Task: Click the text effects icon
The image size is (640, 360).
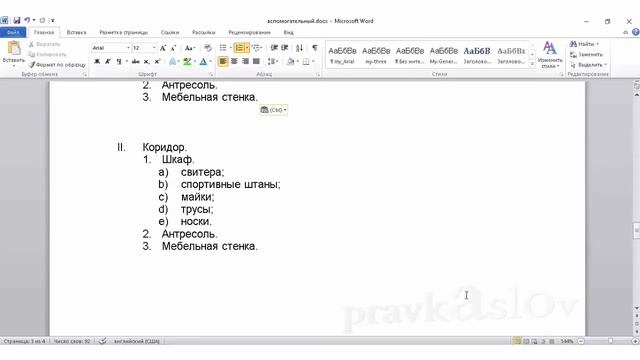Action: point(173,62)
